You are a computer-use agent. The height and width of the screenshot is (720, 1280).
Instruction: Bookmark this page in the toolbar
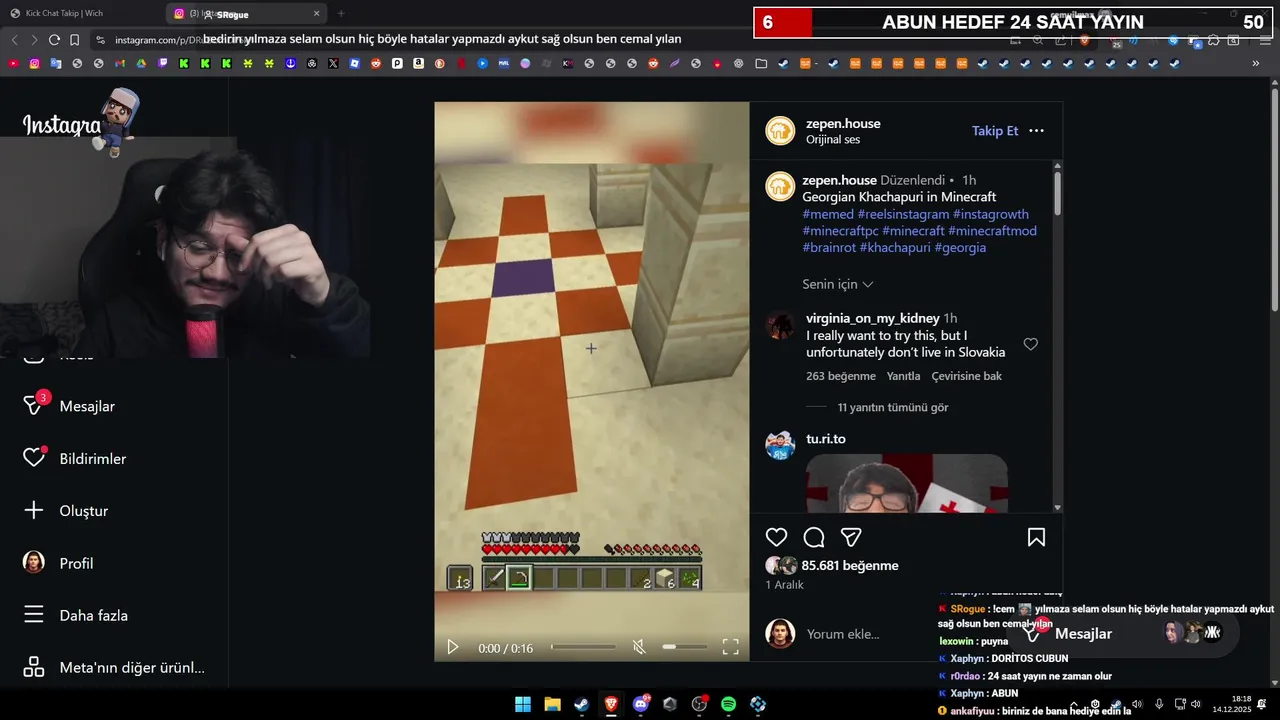pyautogui.click(x=74, y=40)
